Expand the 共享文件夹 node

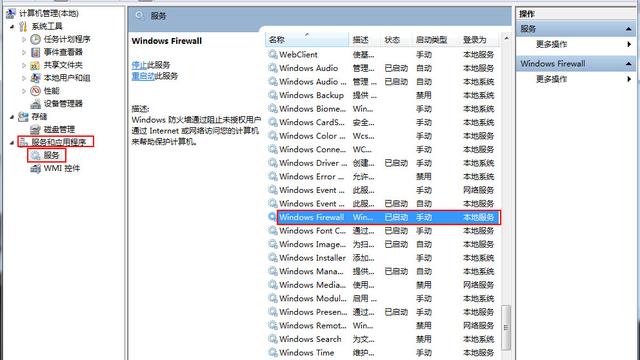point(24,65)
